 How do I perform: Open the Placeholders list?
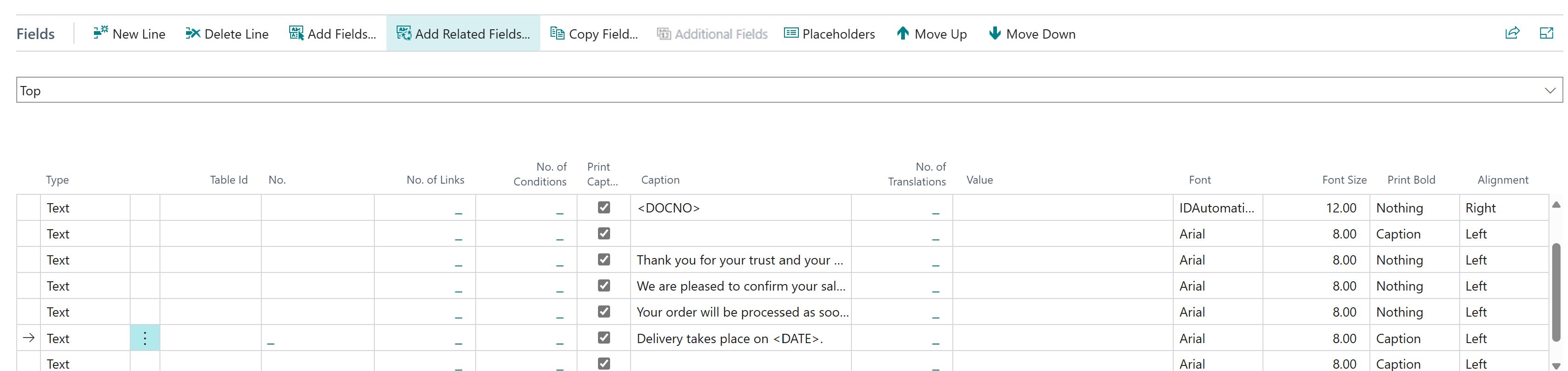pos(829,33)
